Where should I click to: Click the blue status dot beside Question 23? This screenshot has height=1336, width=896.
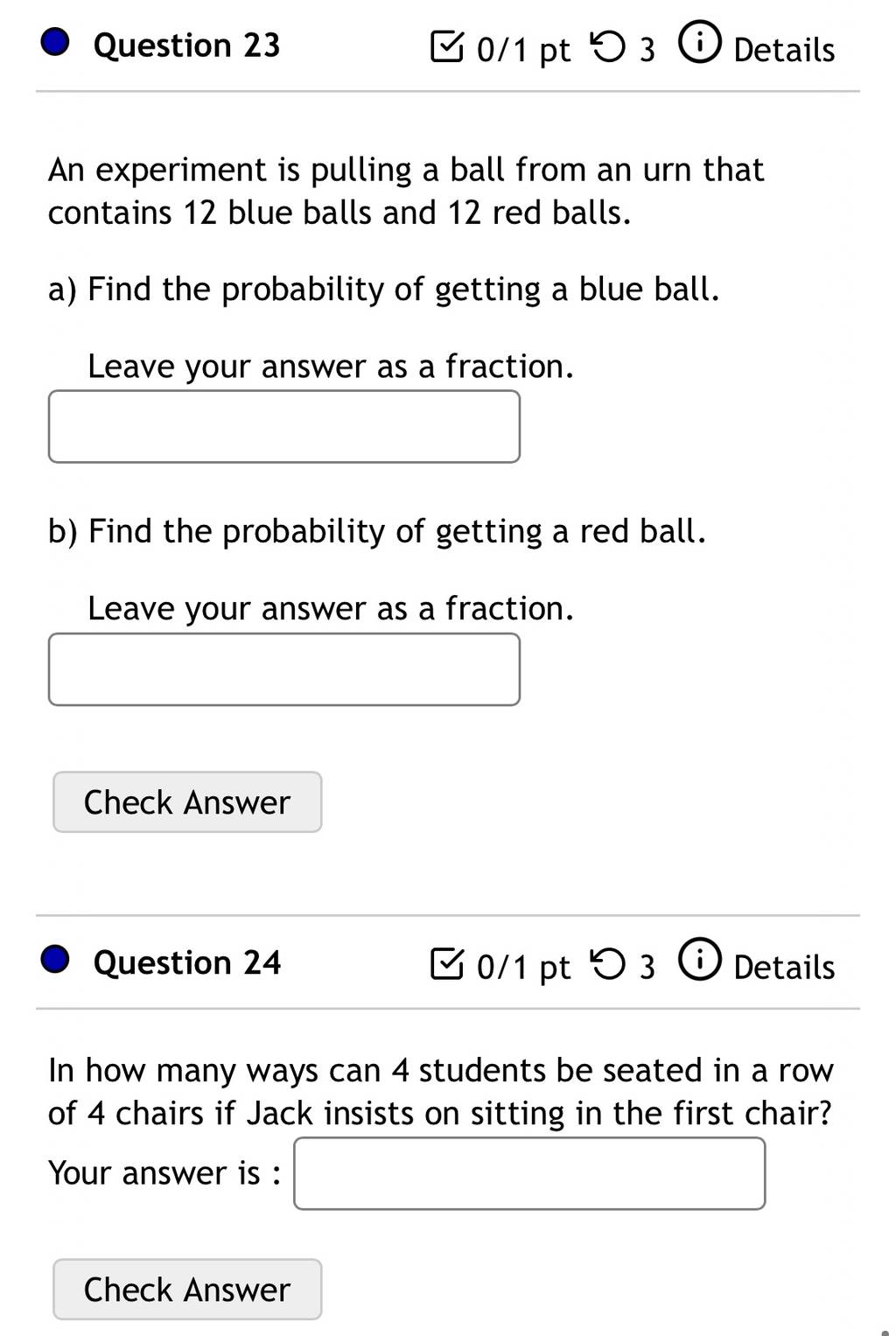click(x=56, y=43)
